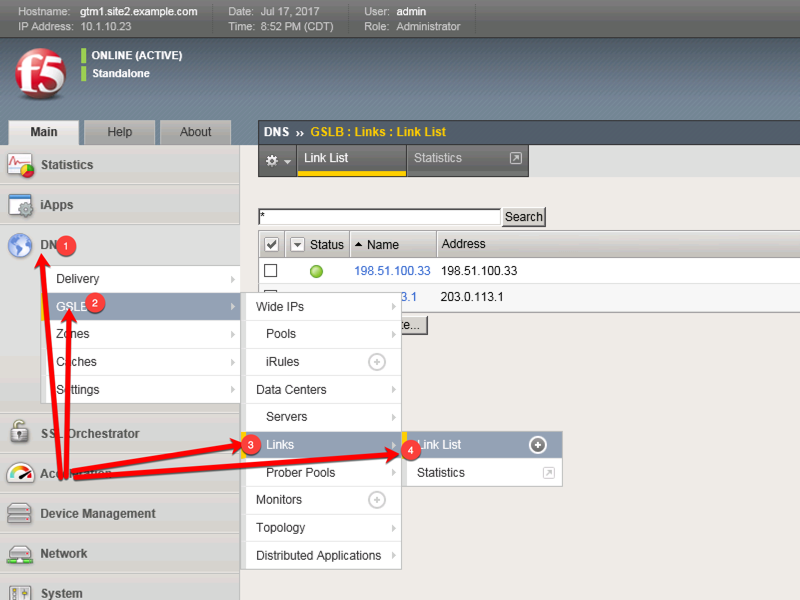Expand the Caches submenu
This screenshot has width=800, height=600.
coord(143,362)
